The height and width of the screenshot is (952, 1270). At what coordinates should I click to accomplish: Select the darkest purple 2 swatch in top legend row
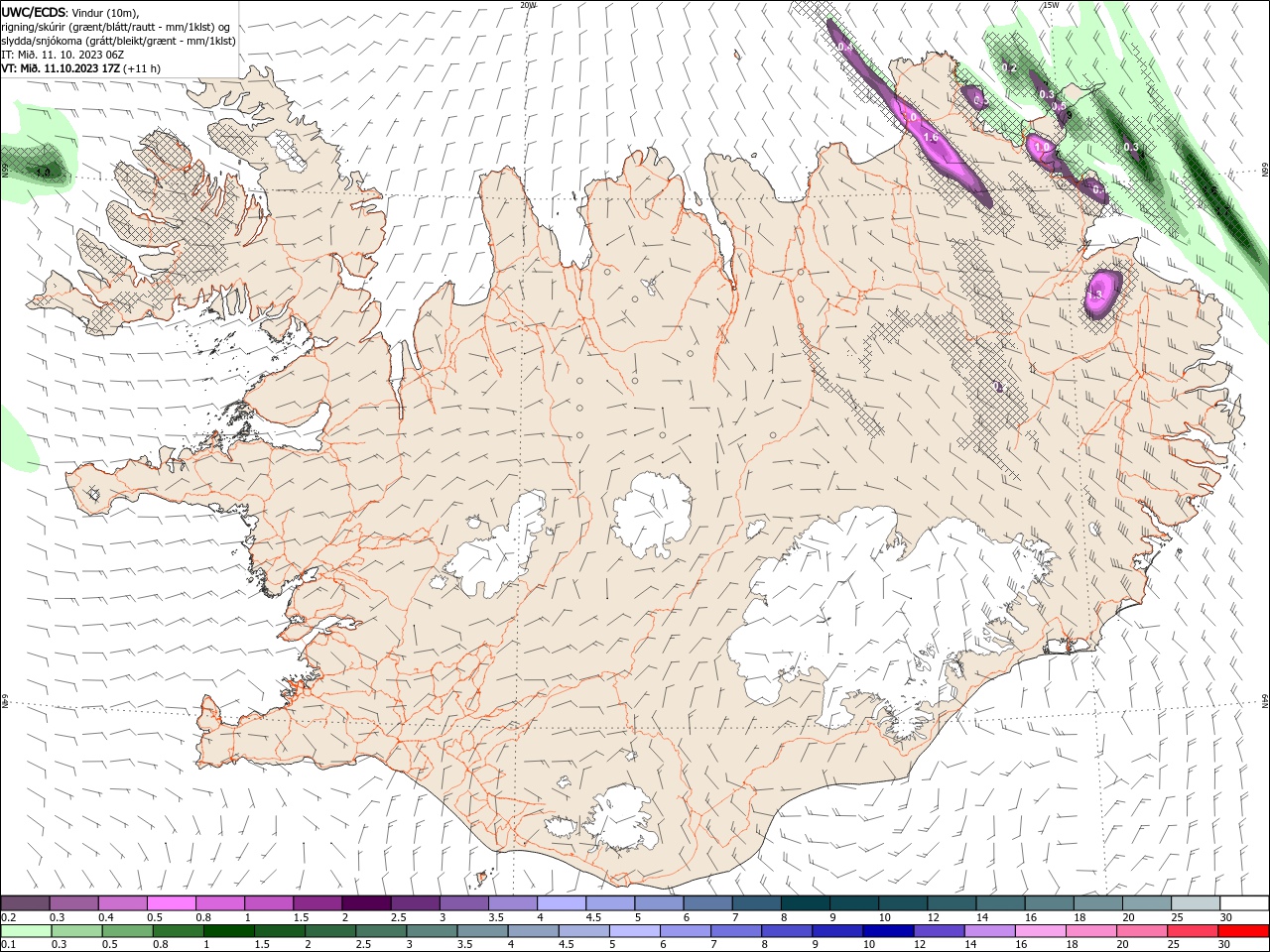click(x=366, y=903)
